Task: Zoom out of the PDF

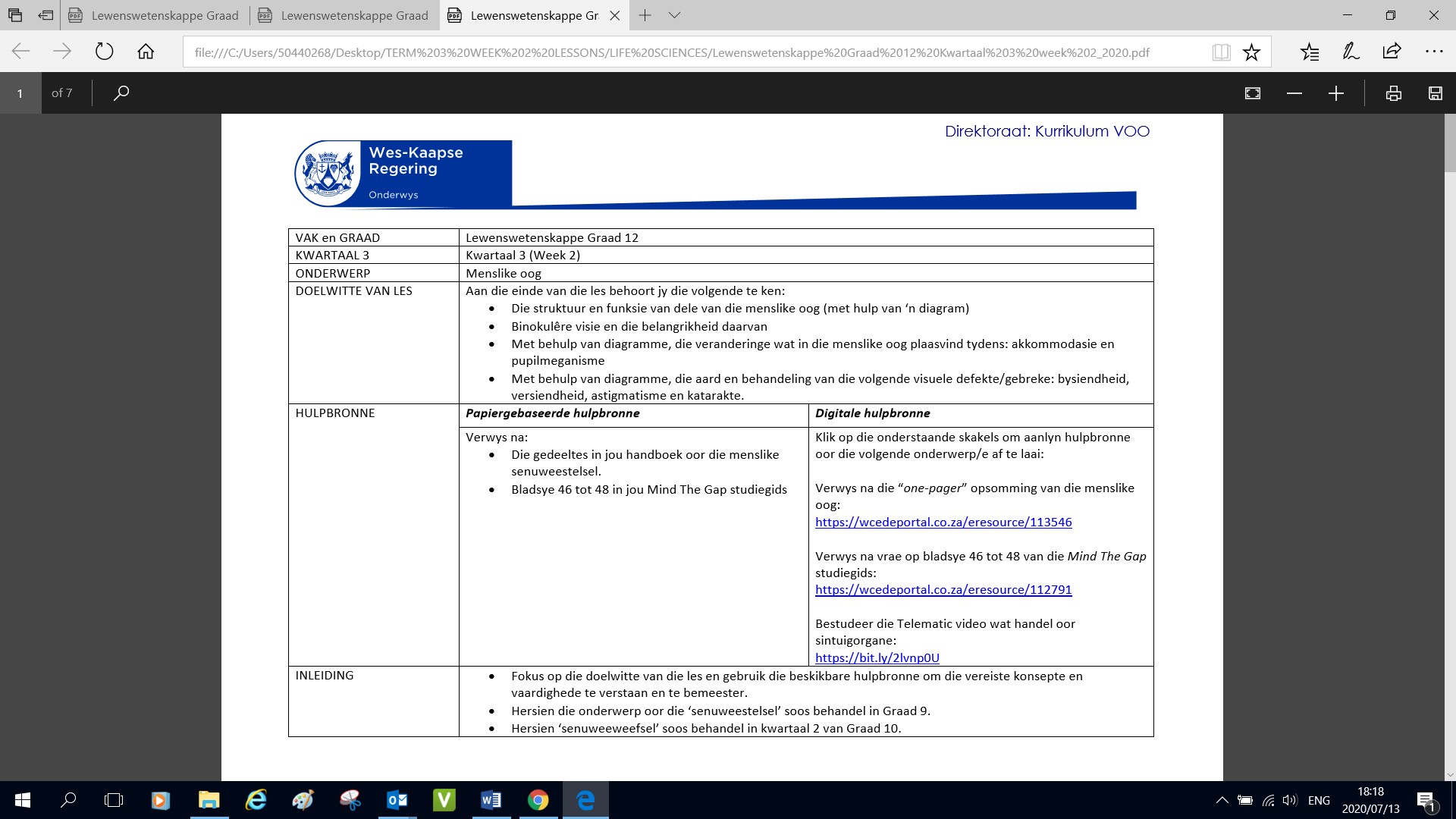Action: pos(1294,93)
